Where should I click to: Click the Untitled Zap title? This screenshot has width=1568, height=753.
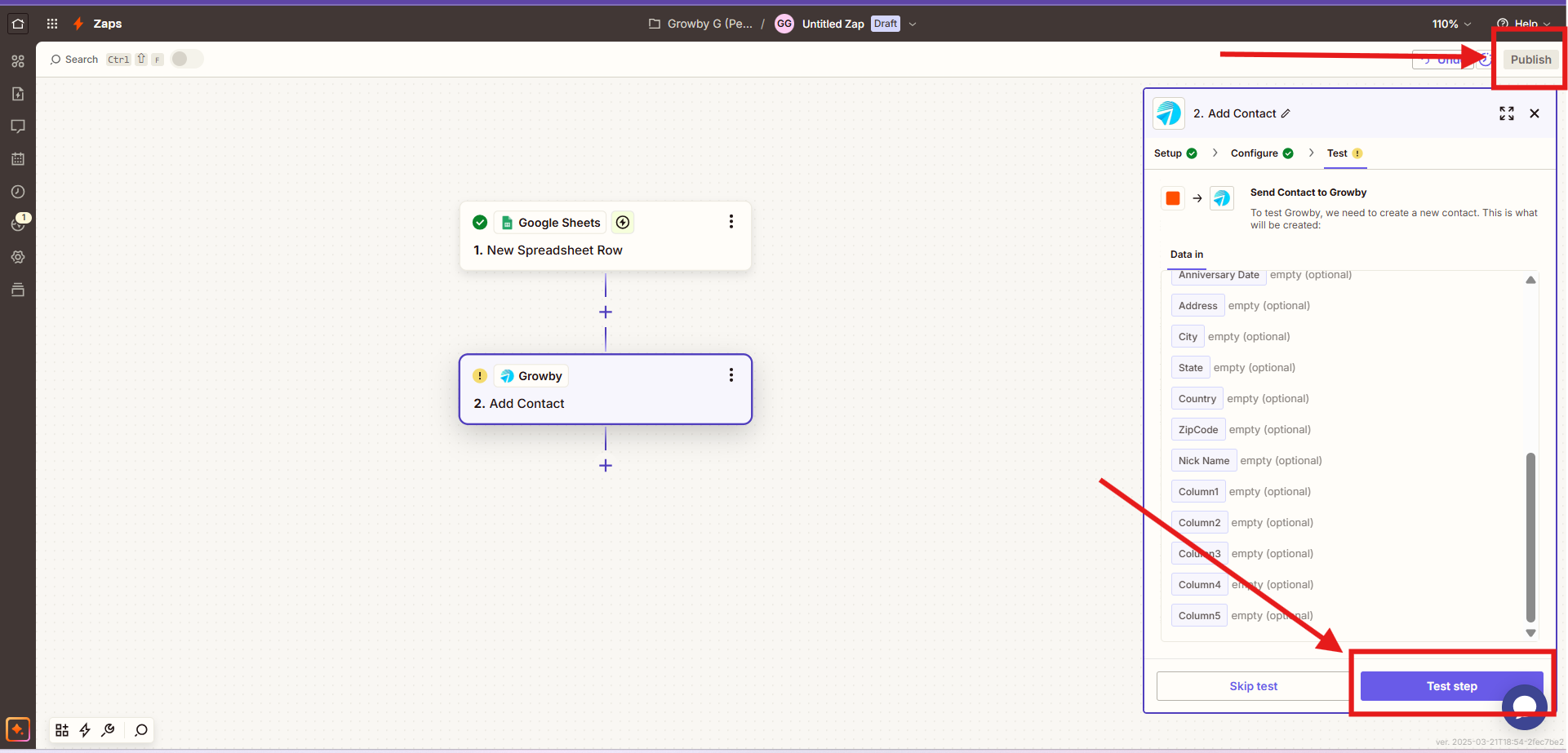[x=833, y=24]
